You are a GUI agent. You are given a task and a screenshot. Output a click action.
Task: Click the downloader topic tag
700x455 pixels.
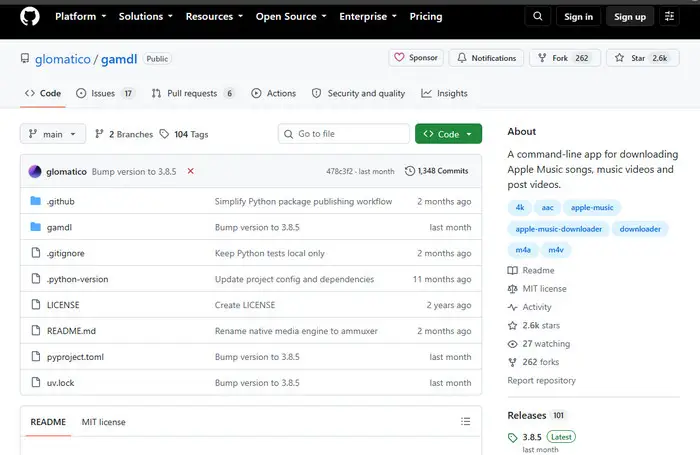point(640,229)
